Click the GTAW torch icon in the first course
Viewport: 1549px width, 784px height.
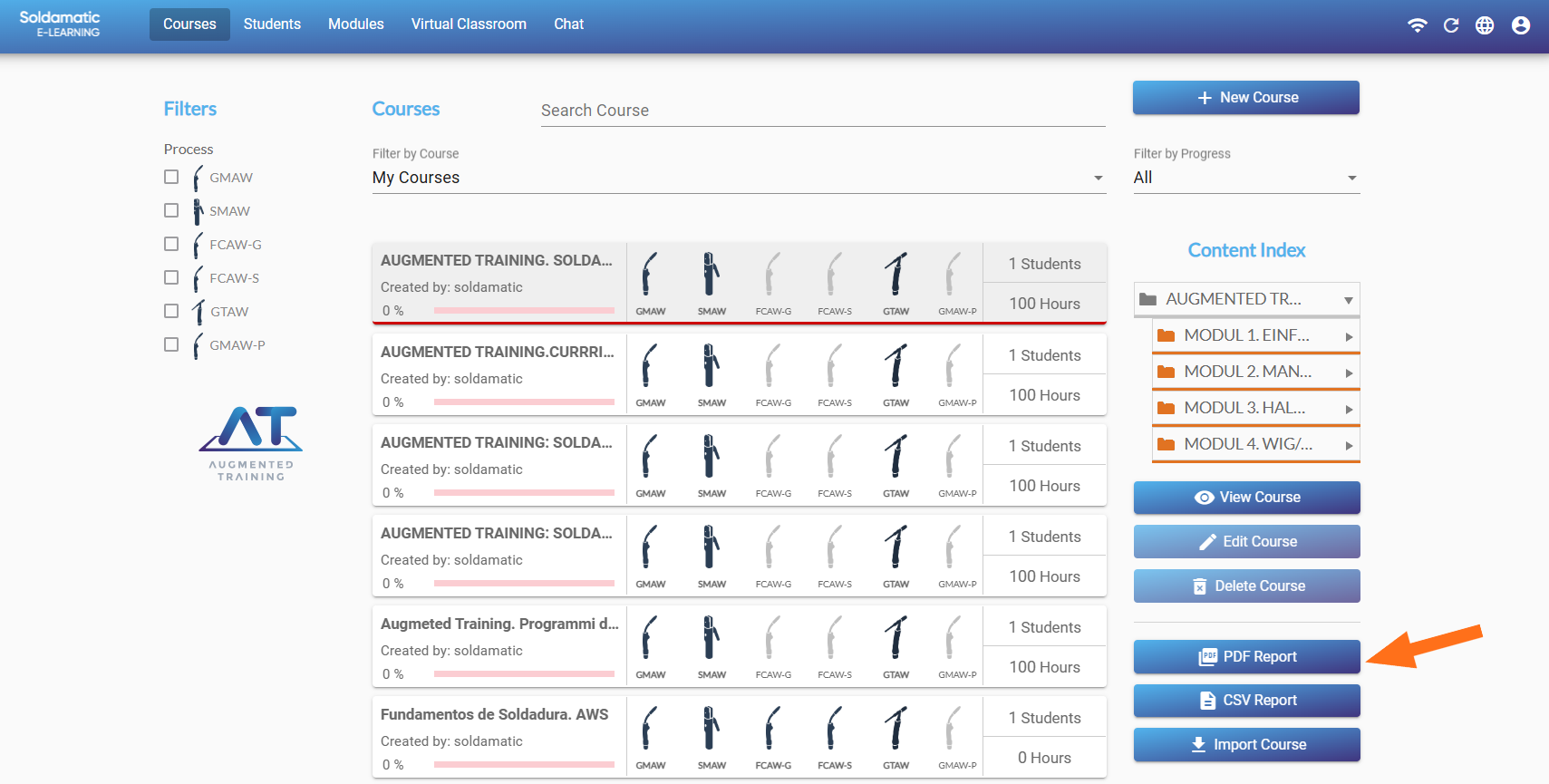[x=896, y=275]
